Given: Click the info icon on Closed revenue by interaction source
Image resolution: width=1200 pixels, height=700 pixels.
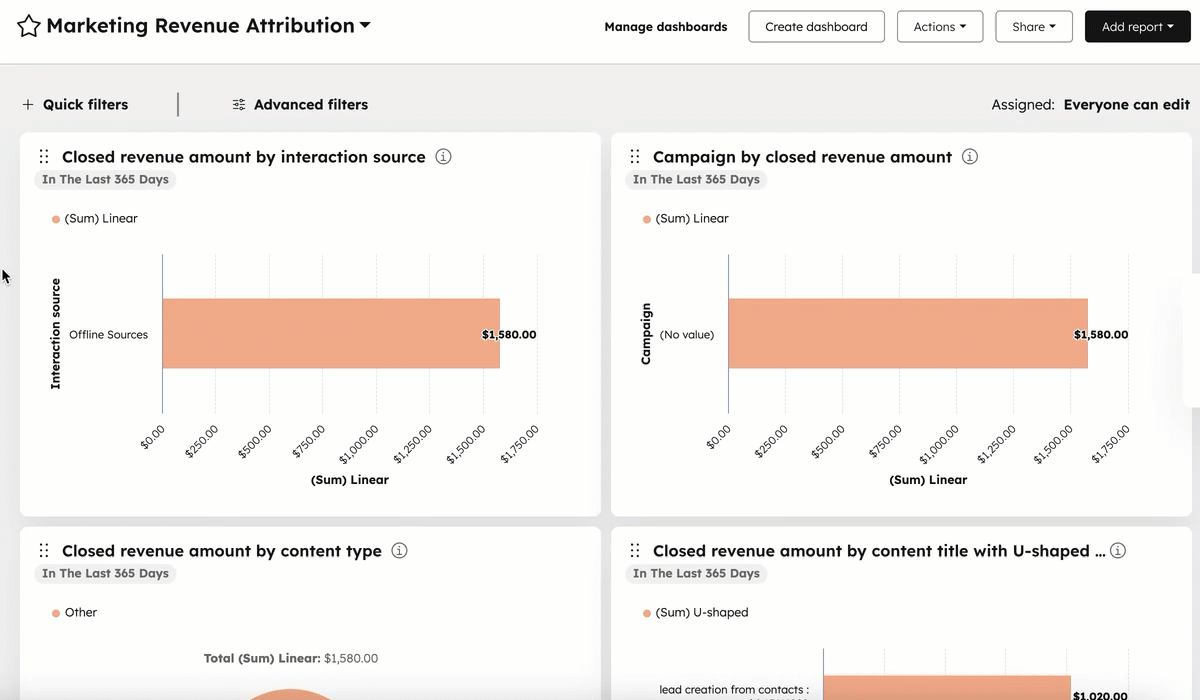Looking at the screenshot, I should 443,156.
